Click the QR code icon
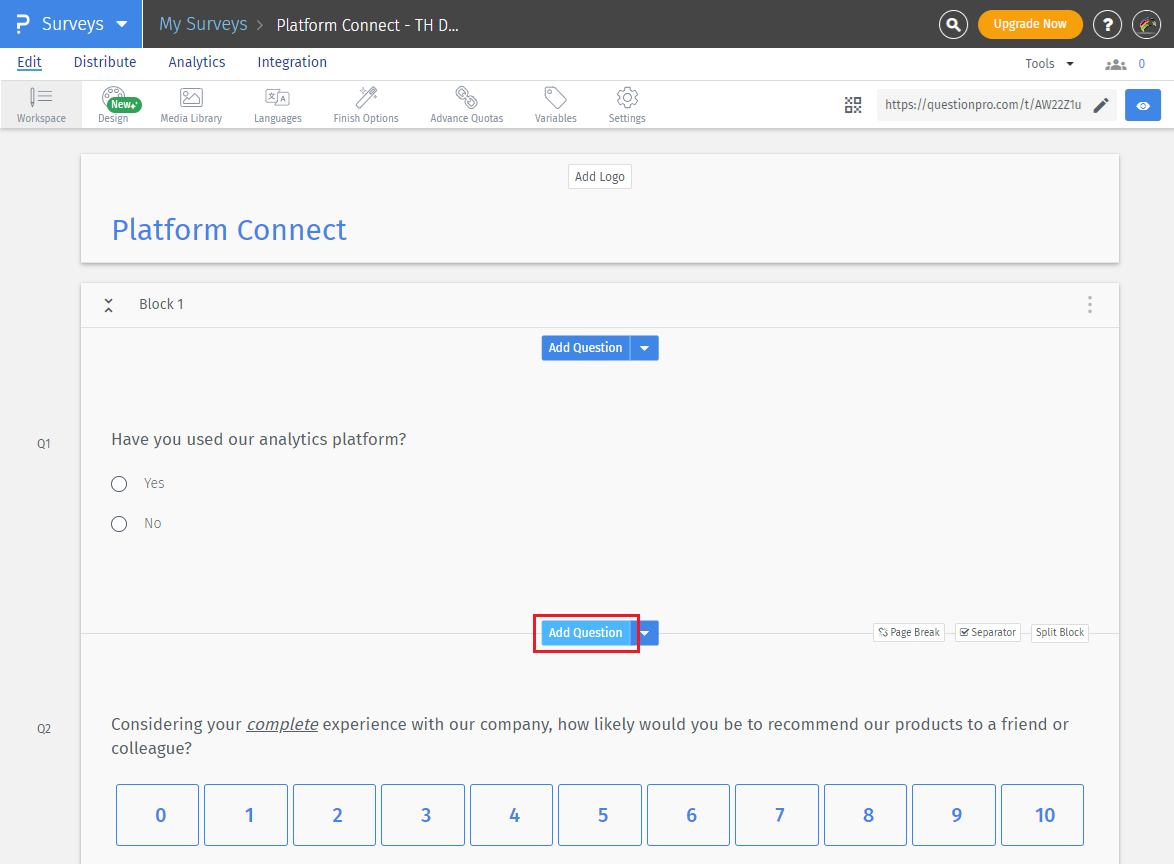The height and width of the screenshot is (864, 1174). (x=853, y=105)
